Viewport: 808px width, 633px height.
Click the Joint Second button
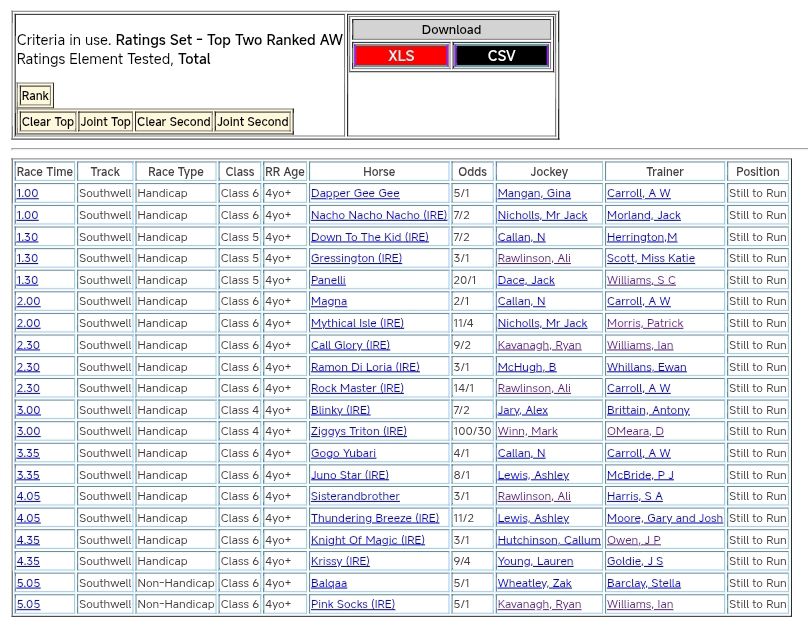tap(253, 122)
